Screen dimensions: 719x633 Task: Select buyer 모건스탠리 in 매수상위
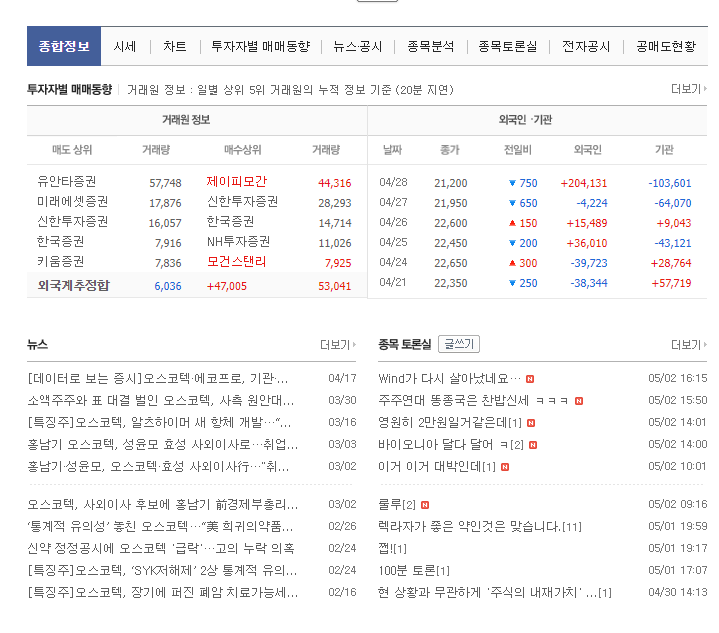pos(237,261)
